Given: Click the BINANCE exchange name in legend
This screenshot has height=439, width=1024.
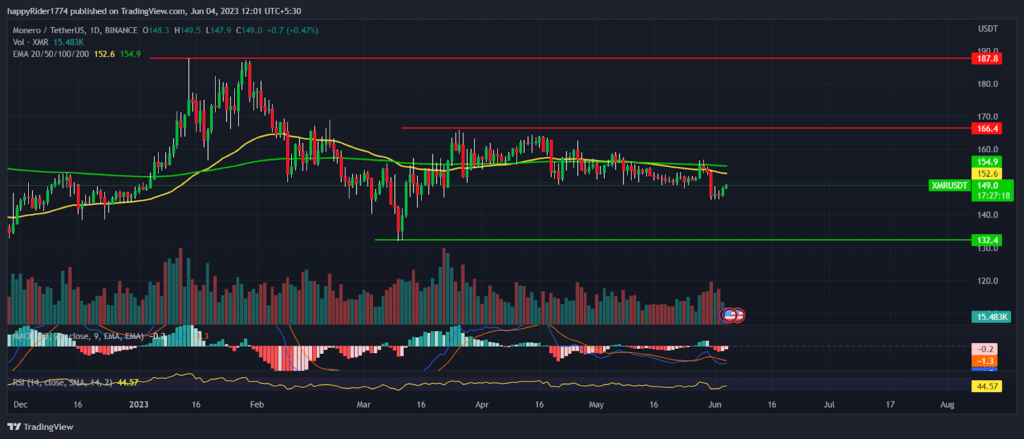Looking at the screenshot, I should (122, 30).
